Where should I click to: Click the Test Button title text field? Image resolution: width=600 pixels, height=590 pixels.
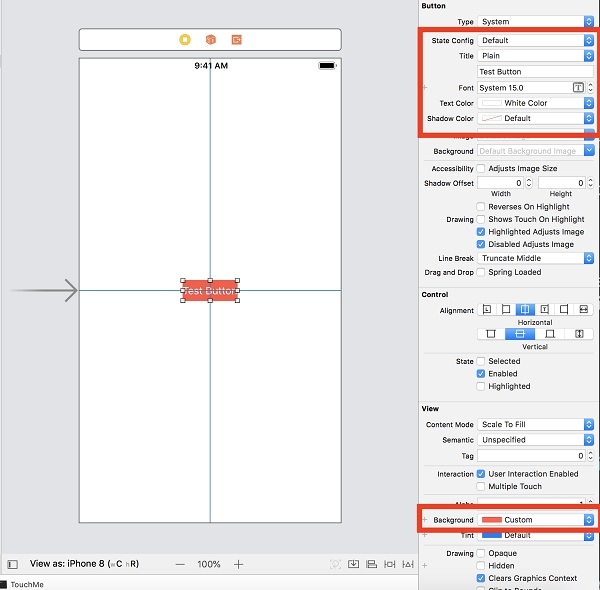point(535,72)
